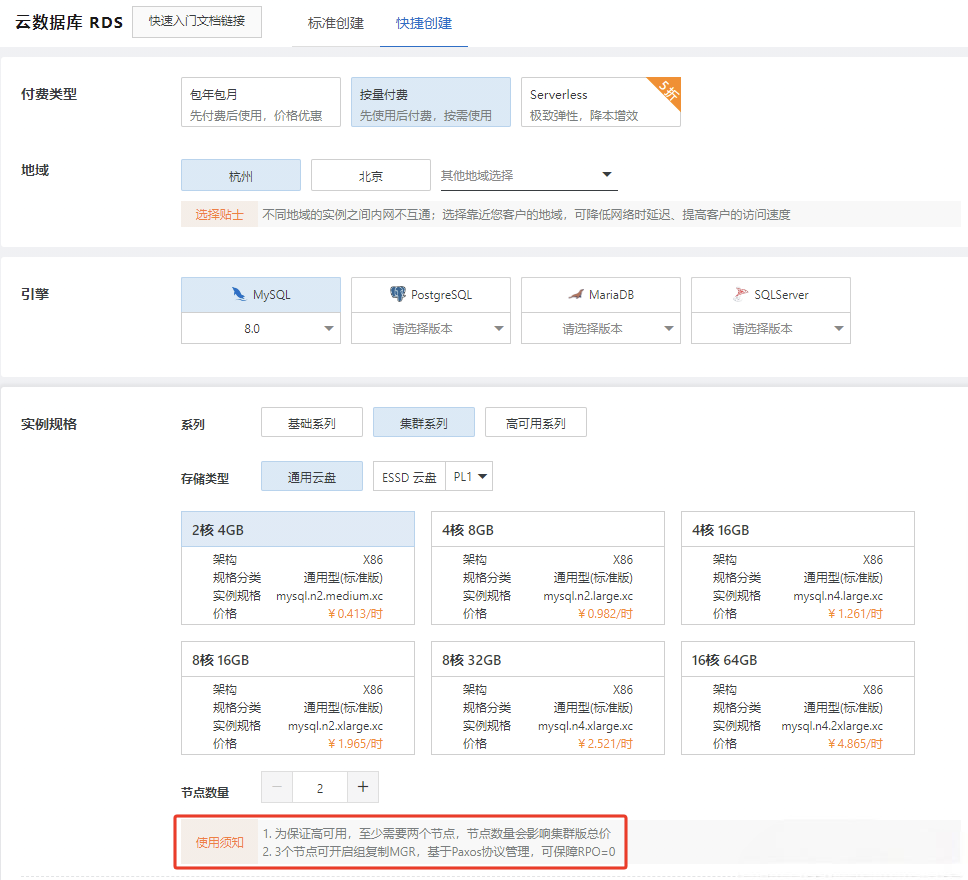Select the SQLServer engine button
968x880 pixels.
770,295
